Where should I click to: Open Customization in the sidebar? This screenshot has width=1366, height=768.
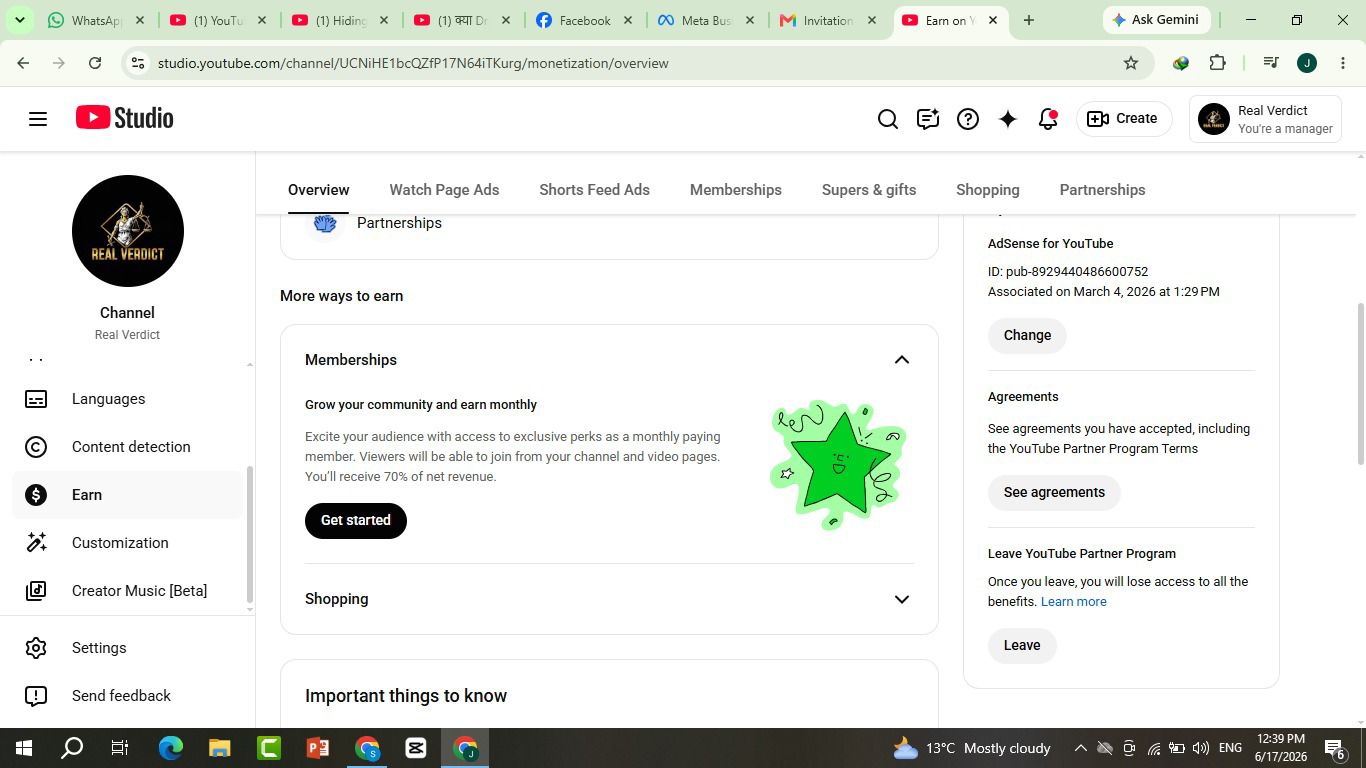[128, 543]
